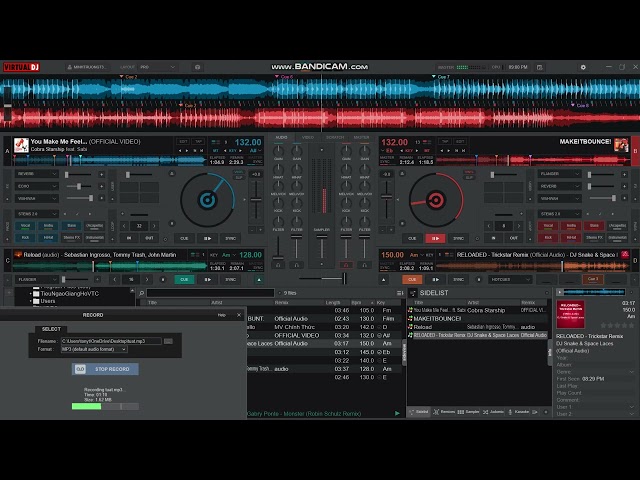Toggle Acapella pad on deck B
The image size is (640, 480).
(x=617, y=226)
